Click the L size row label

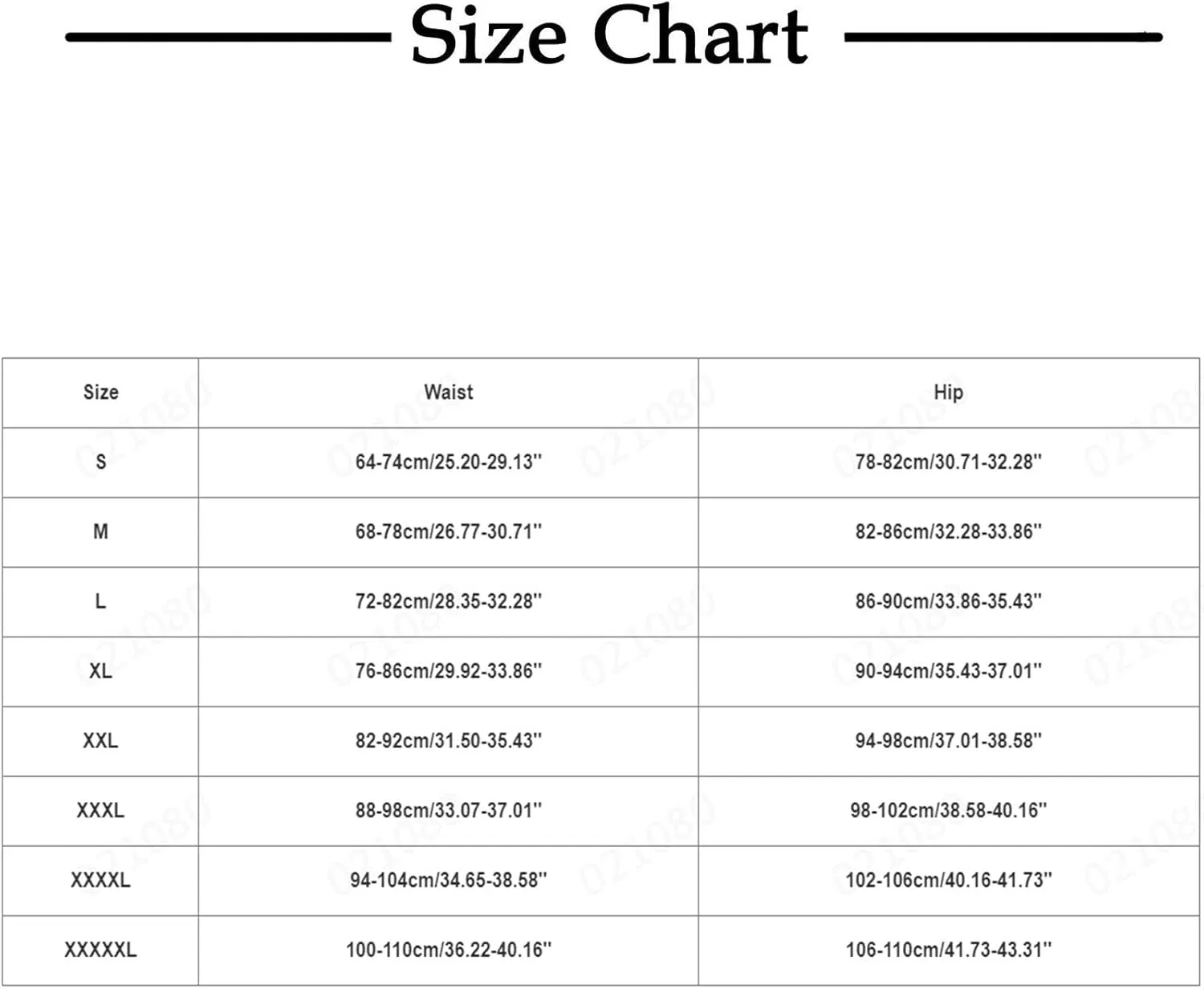coord(100,601)
